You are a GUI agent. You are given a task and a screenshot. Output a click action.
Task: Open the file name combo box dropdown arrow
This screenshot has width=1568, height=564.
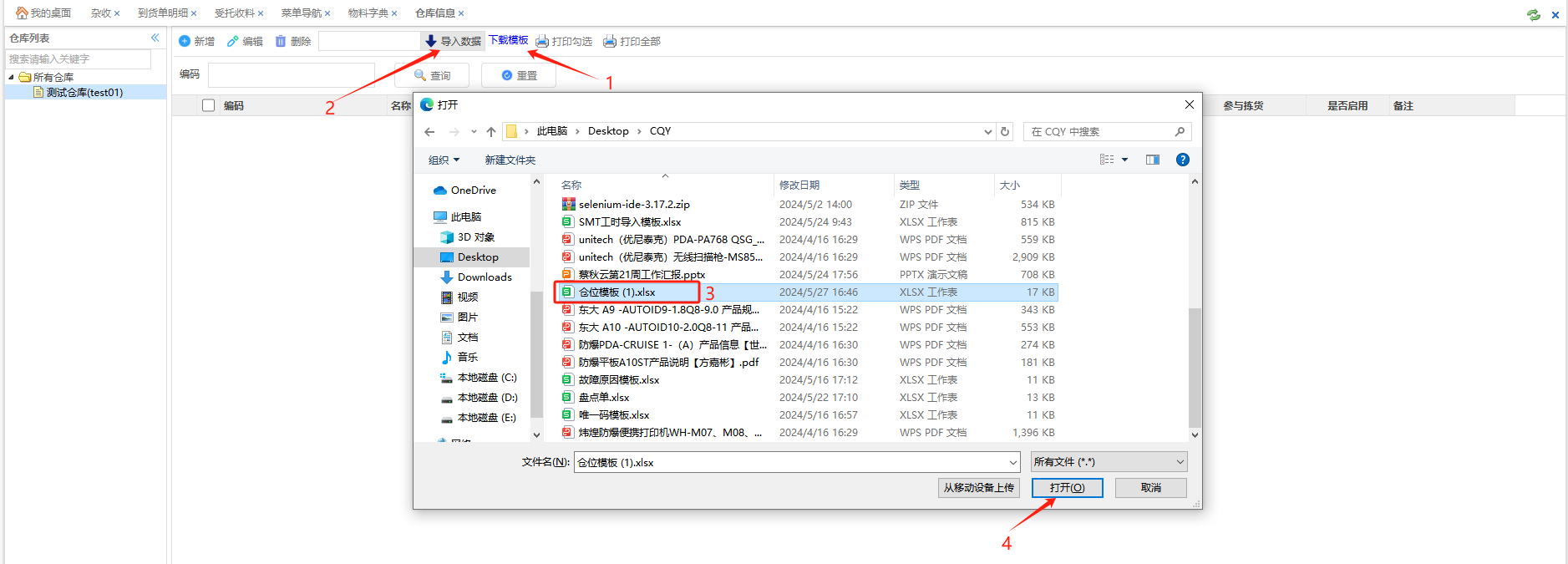(x=1012, y=462)
